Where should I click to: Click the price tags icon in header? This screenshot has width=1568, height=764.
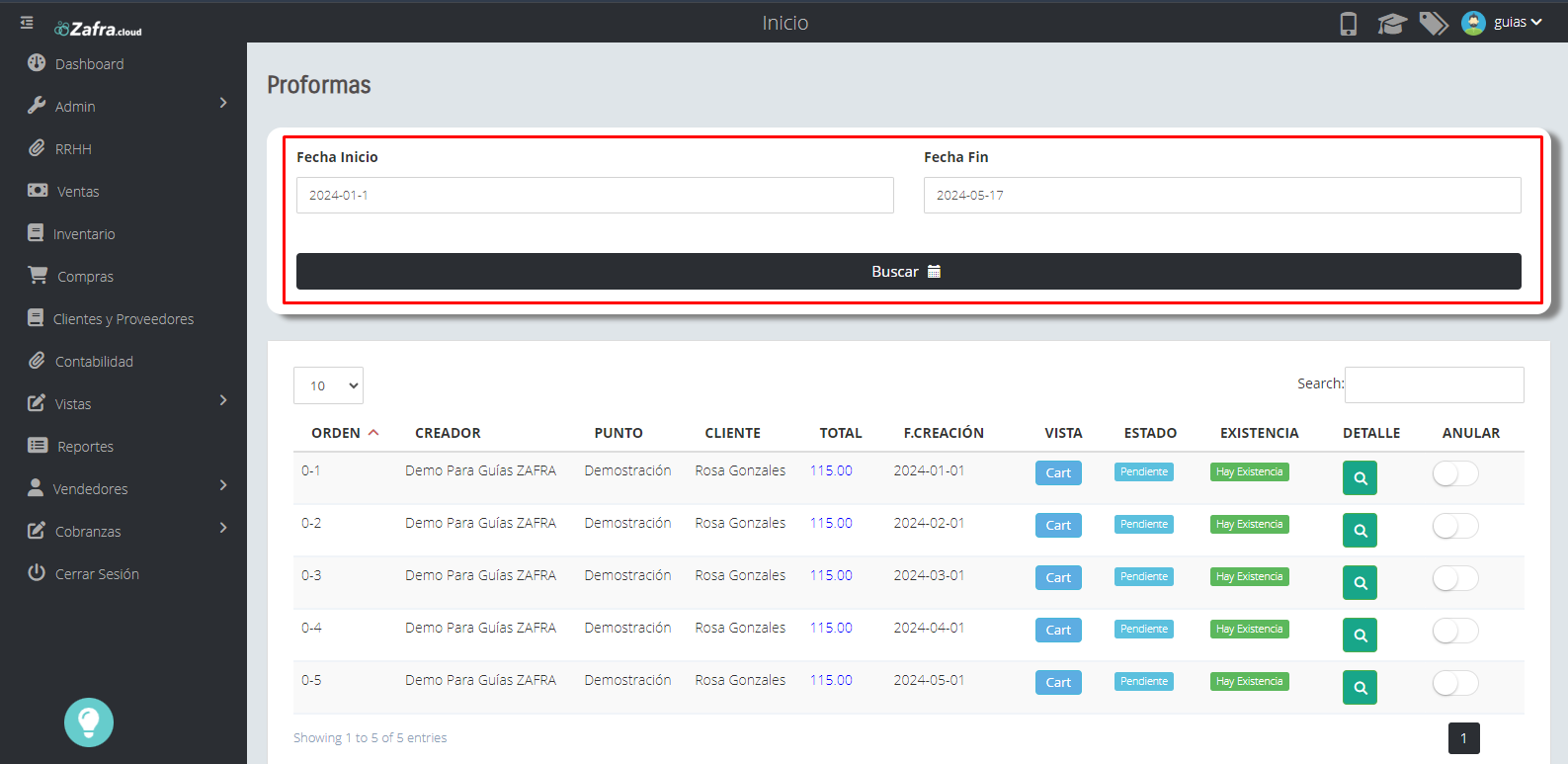pyautogui.click(x=1434, y=24)
